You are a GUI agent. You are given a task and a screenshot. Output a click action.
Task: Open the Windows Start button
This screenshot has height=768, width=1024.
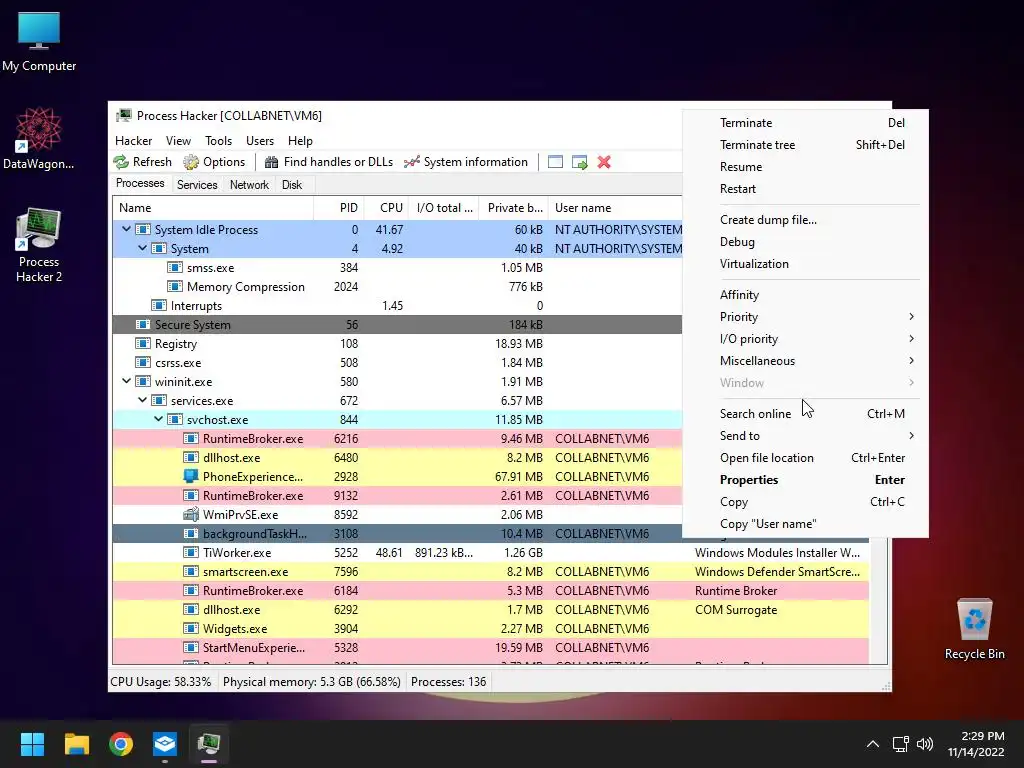[x=32, y=744]
